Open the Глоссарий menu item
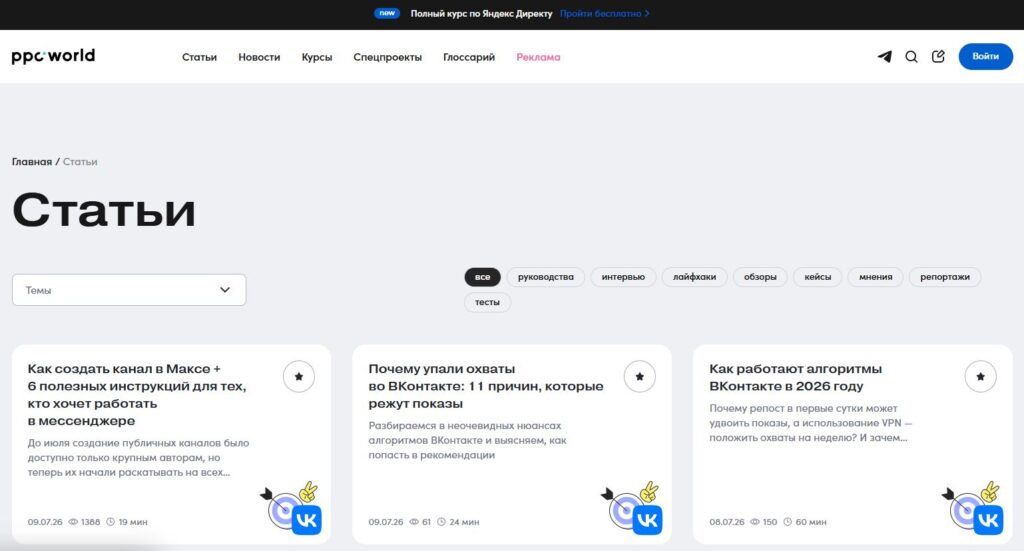This screenshot has width=1024, height=551. click(469, 57)
